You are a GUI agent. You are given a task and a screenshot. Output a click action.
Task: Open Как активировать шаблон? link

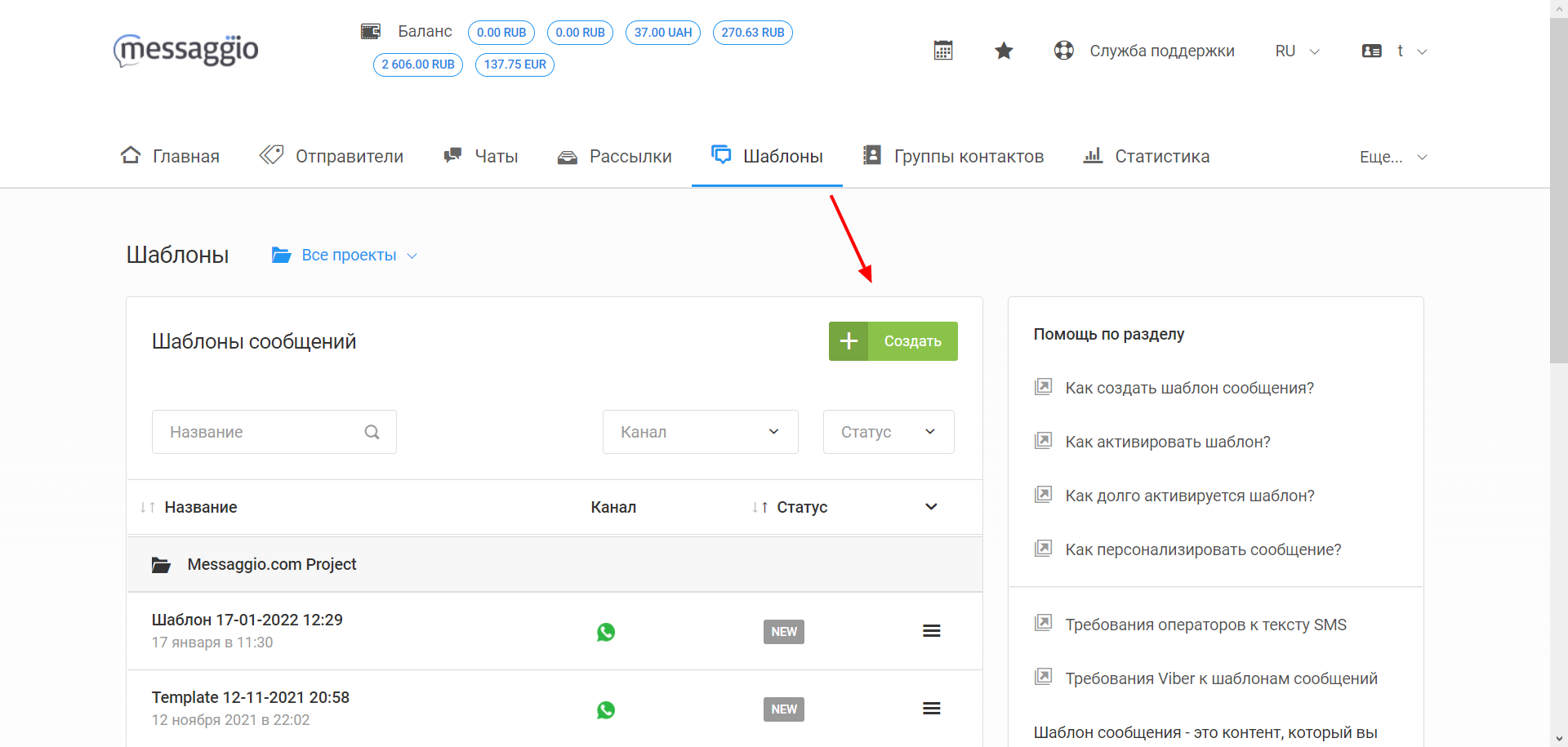1168,442
